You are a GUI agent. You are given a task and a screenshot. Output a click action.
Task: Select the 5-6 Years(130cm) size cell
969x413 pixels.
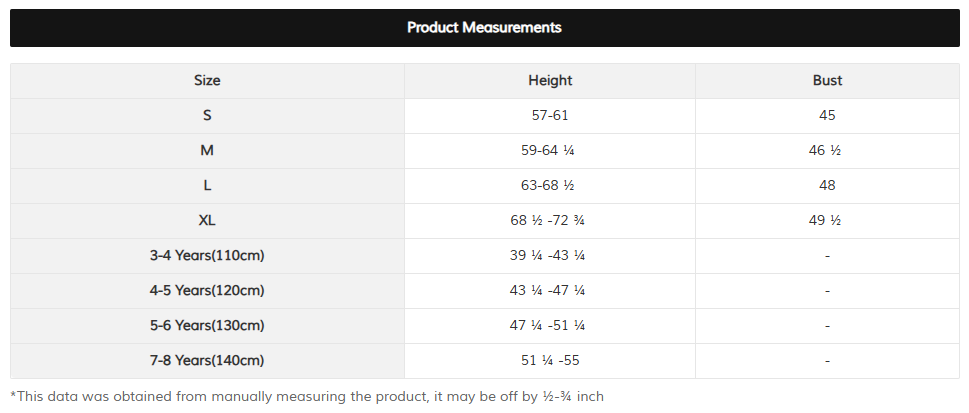(x=207, y=325)
